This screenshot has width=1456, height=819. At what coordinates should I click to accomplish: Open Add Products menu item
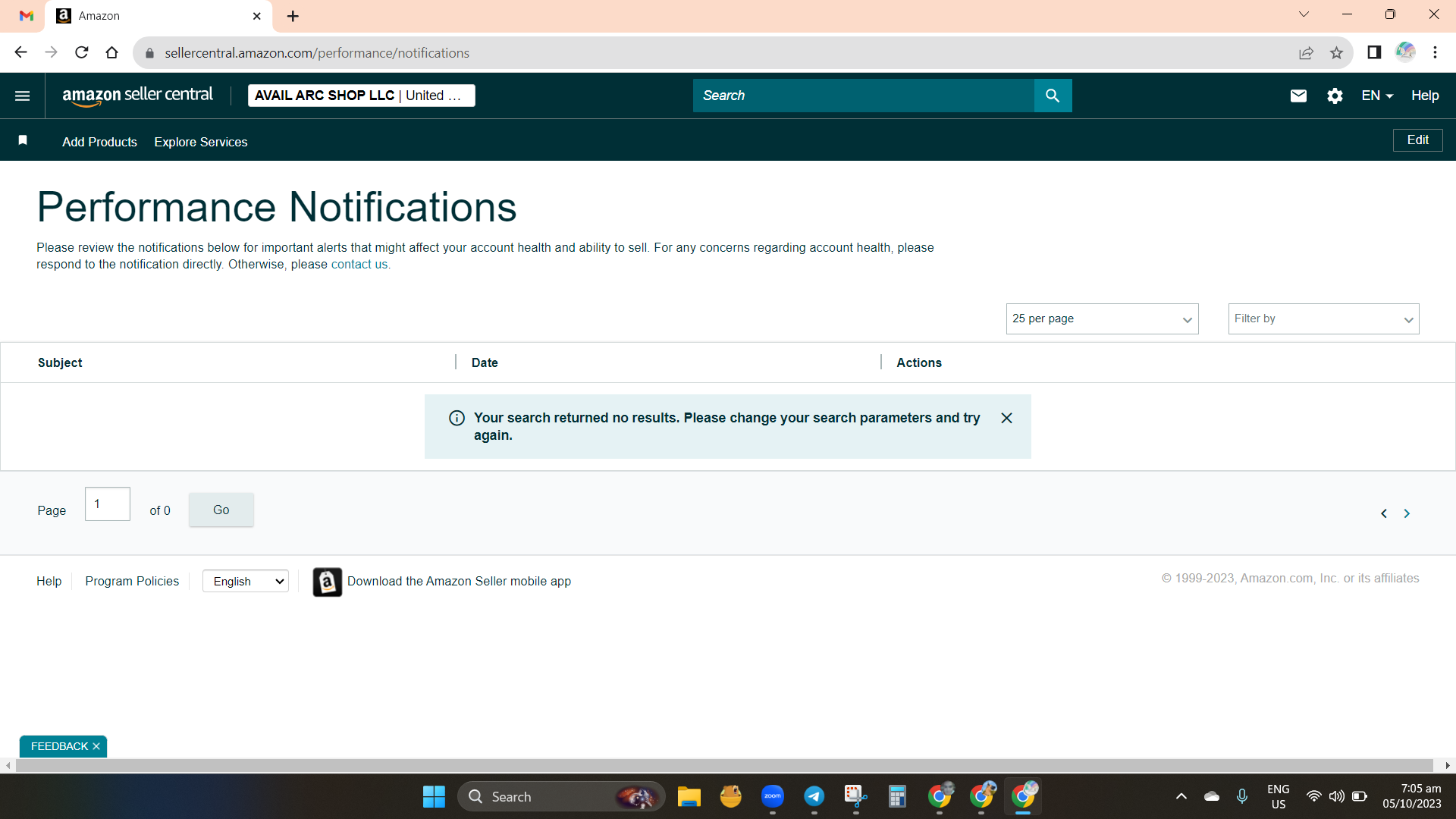pos(99,142)
